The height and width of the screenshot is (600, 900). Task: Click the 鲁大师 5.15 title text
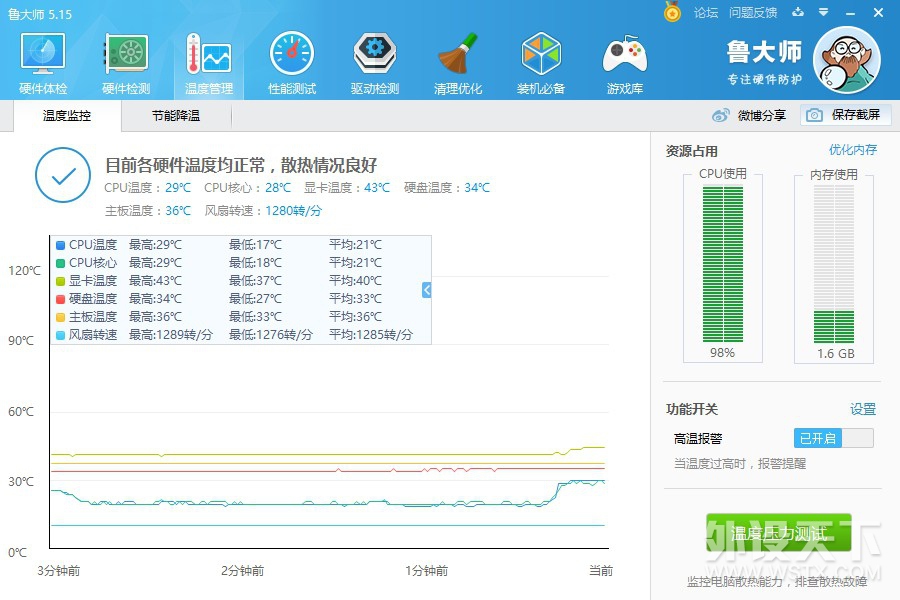pos(40,14)
